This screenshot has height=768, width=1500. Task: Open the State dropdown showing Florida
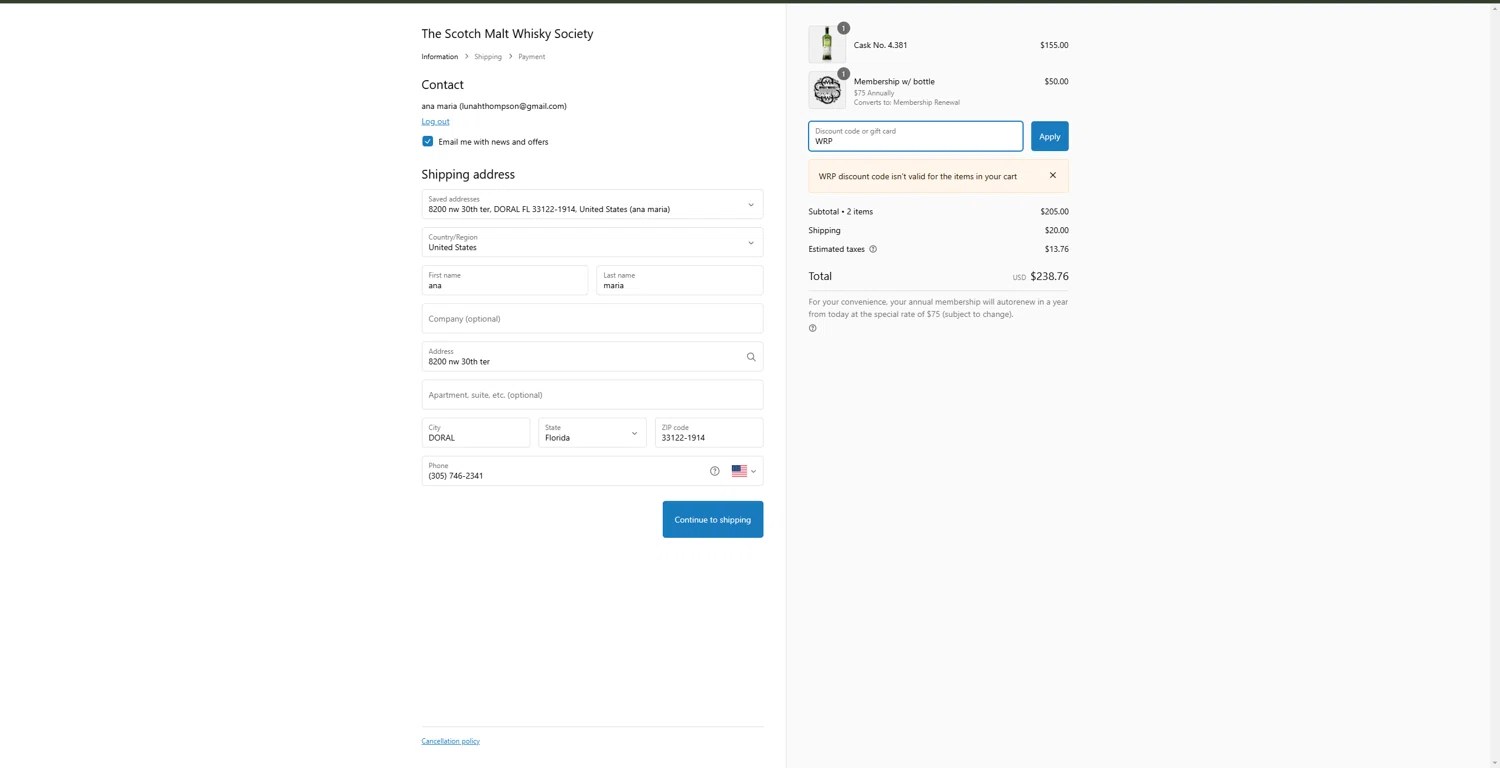click(592, 433)
